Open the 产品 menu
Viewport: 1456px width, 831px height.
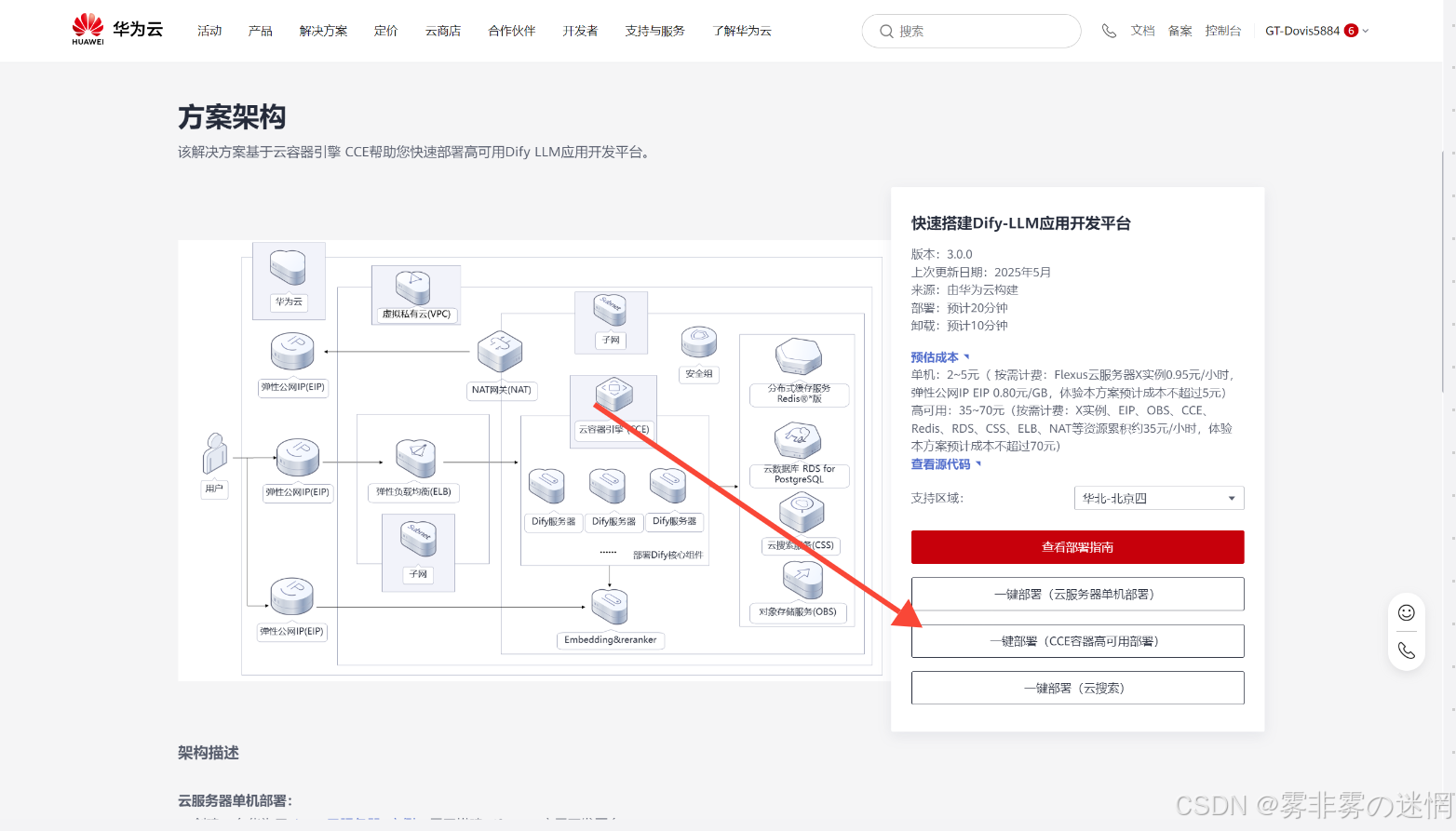[260, 31]
